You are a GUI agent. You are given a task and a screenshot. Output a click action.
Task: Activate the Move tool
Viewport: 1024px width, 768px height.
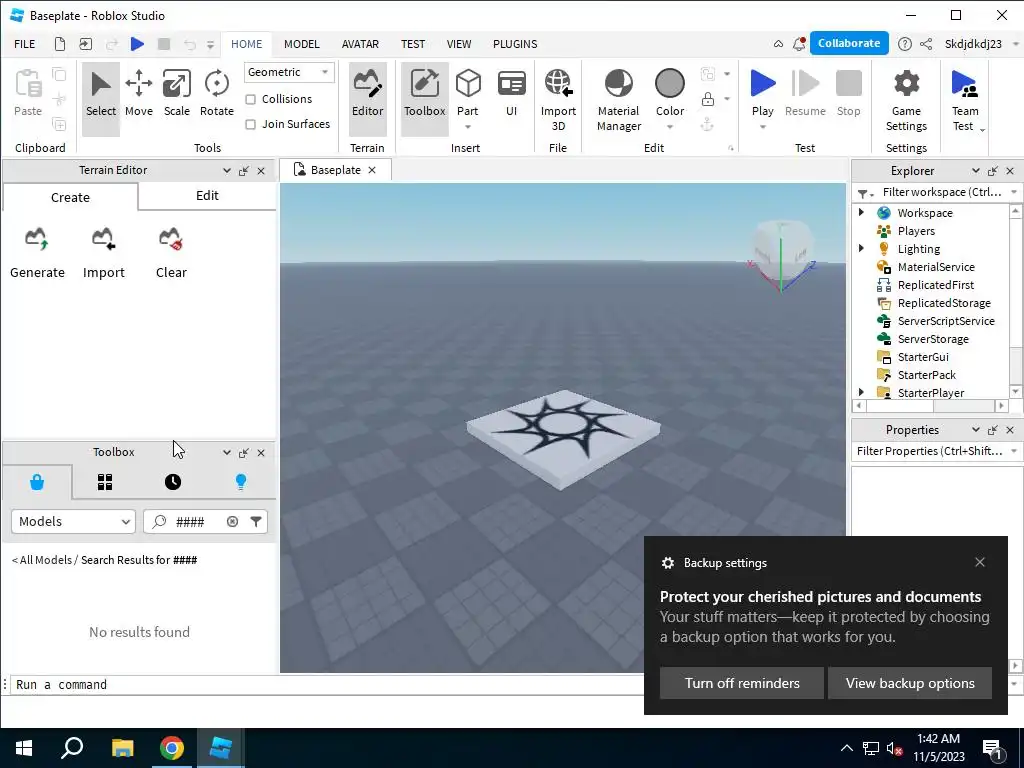[x=138, y=95]
